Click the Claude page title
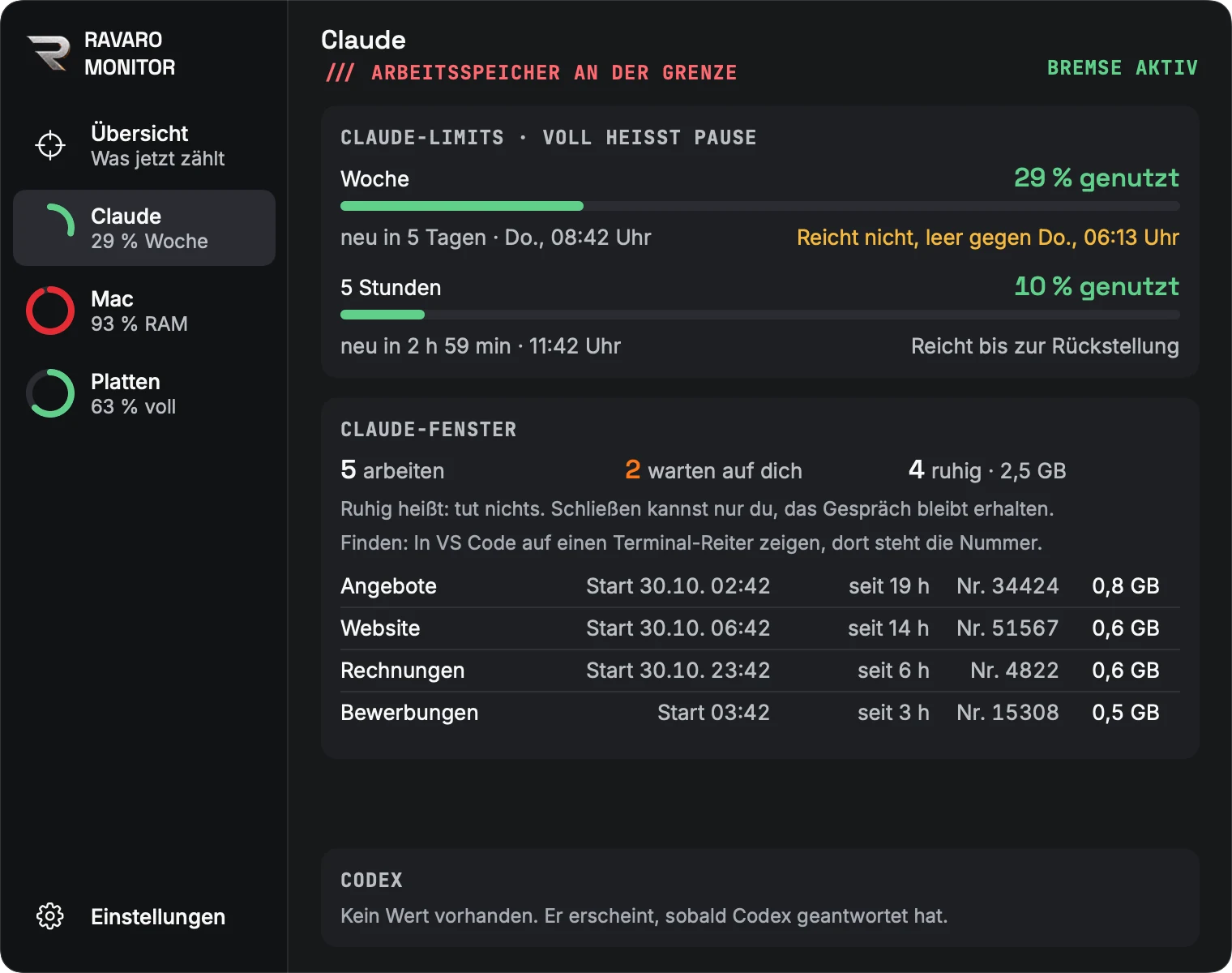 coord(363,40)
